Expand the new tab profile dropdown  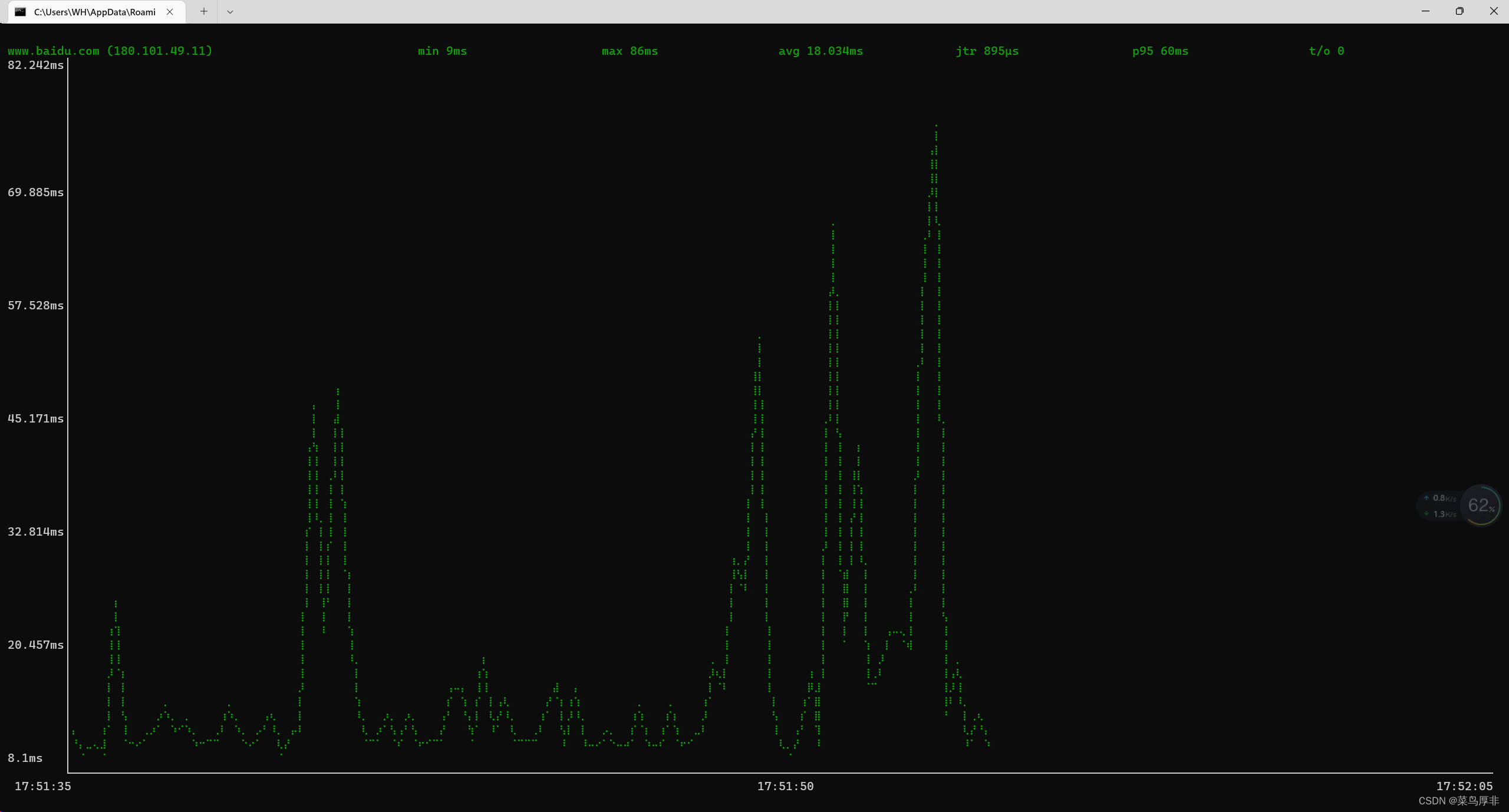pyautogui.click(x=230, y=12)
